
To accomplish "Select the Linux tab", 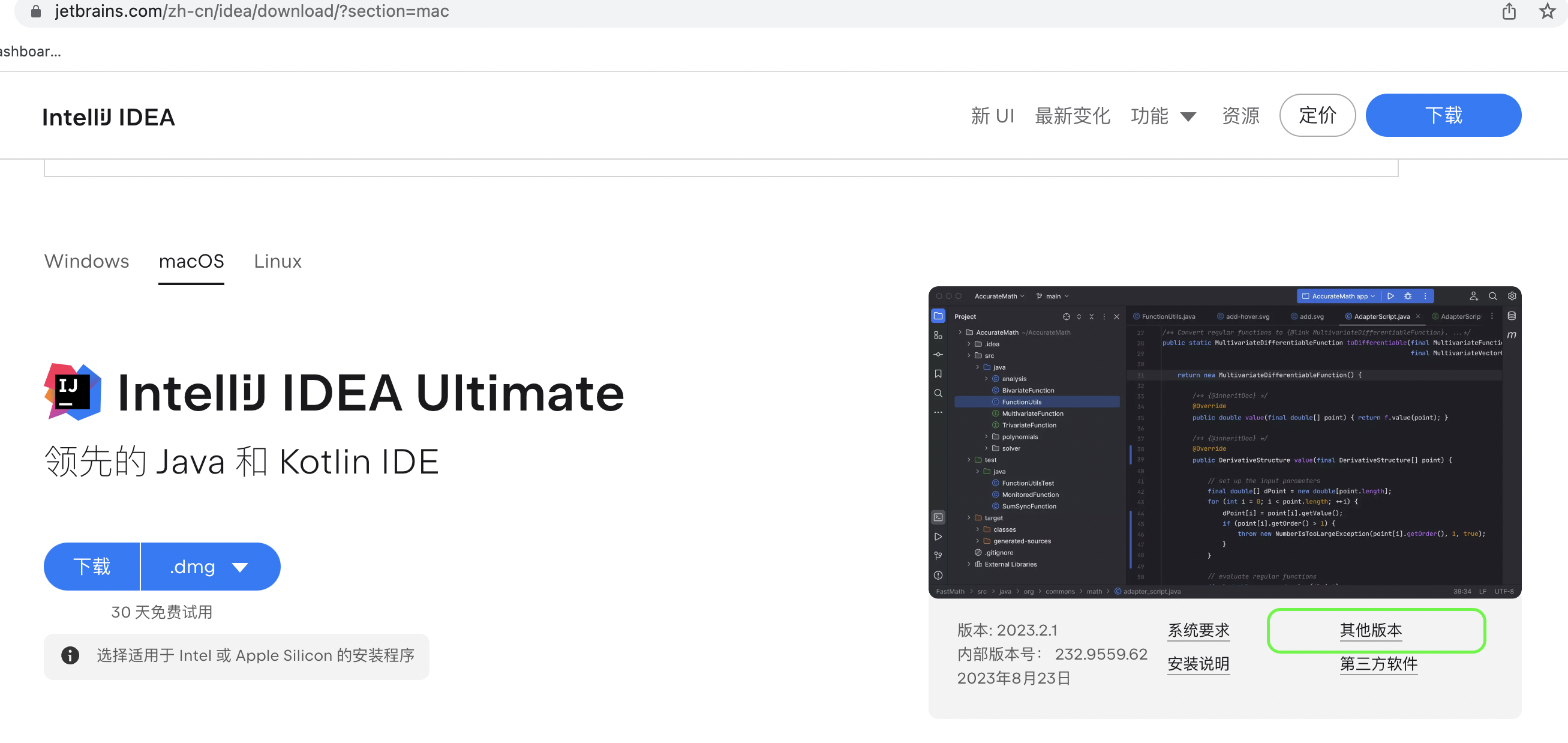I will (x=278, y=261).
